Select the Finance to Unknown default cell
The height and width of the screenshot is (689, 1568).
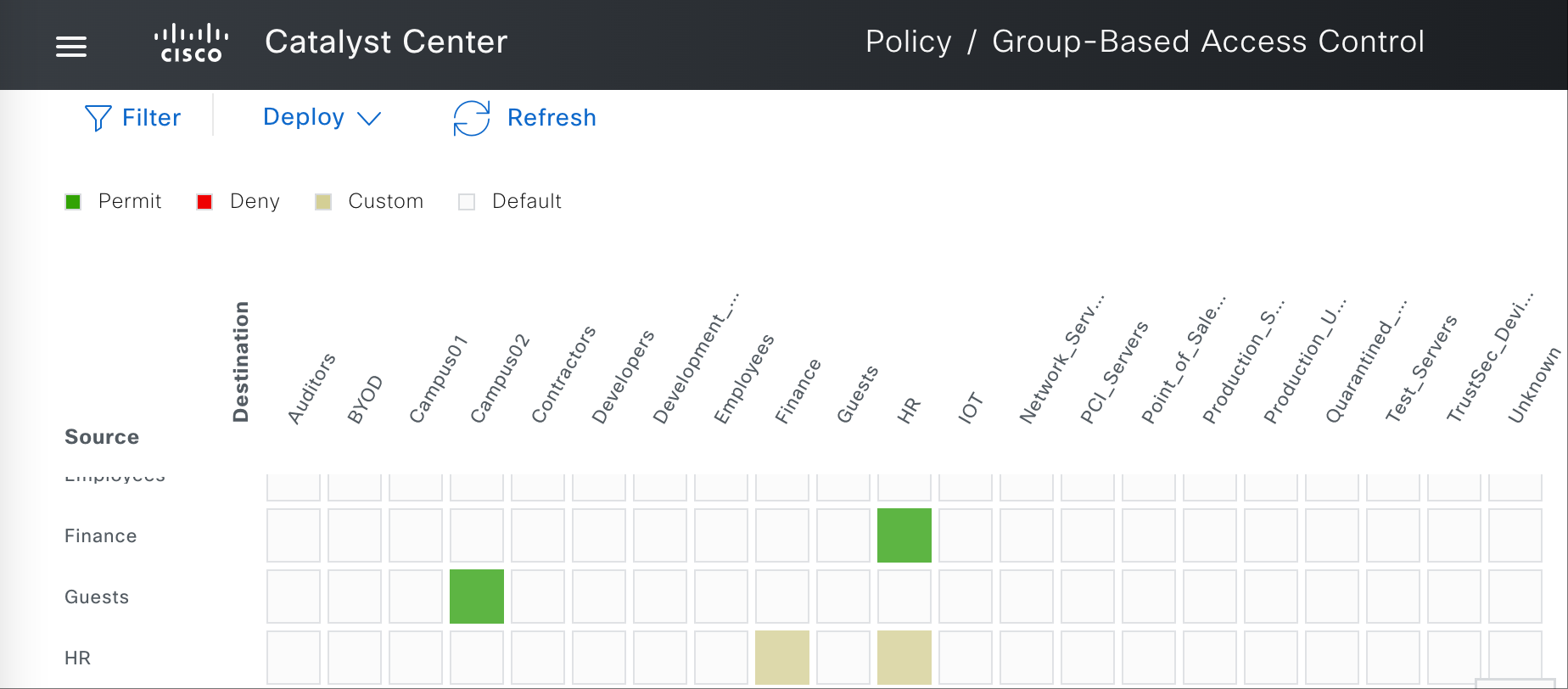point(1515,535)
